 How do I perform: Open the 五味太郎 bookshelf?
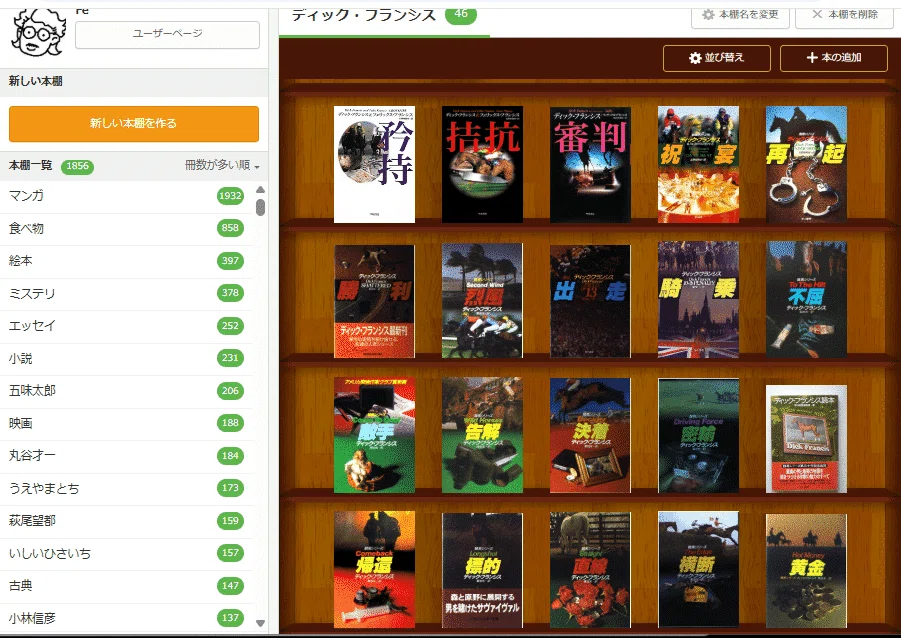pyautogui.click(x=126, y=391)
